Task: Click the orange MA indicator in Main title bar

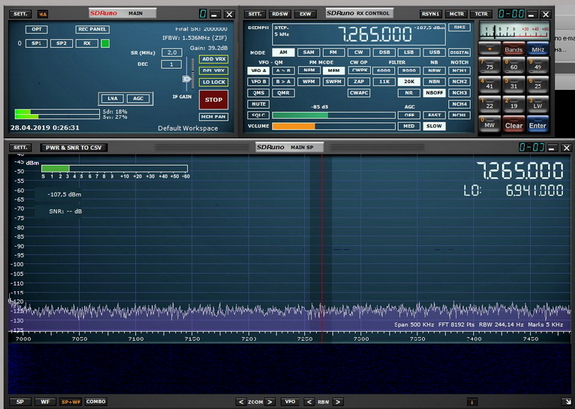Action: (43, 14)
